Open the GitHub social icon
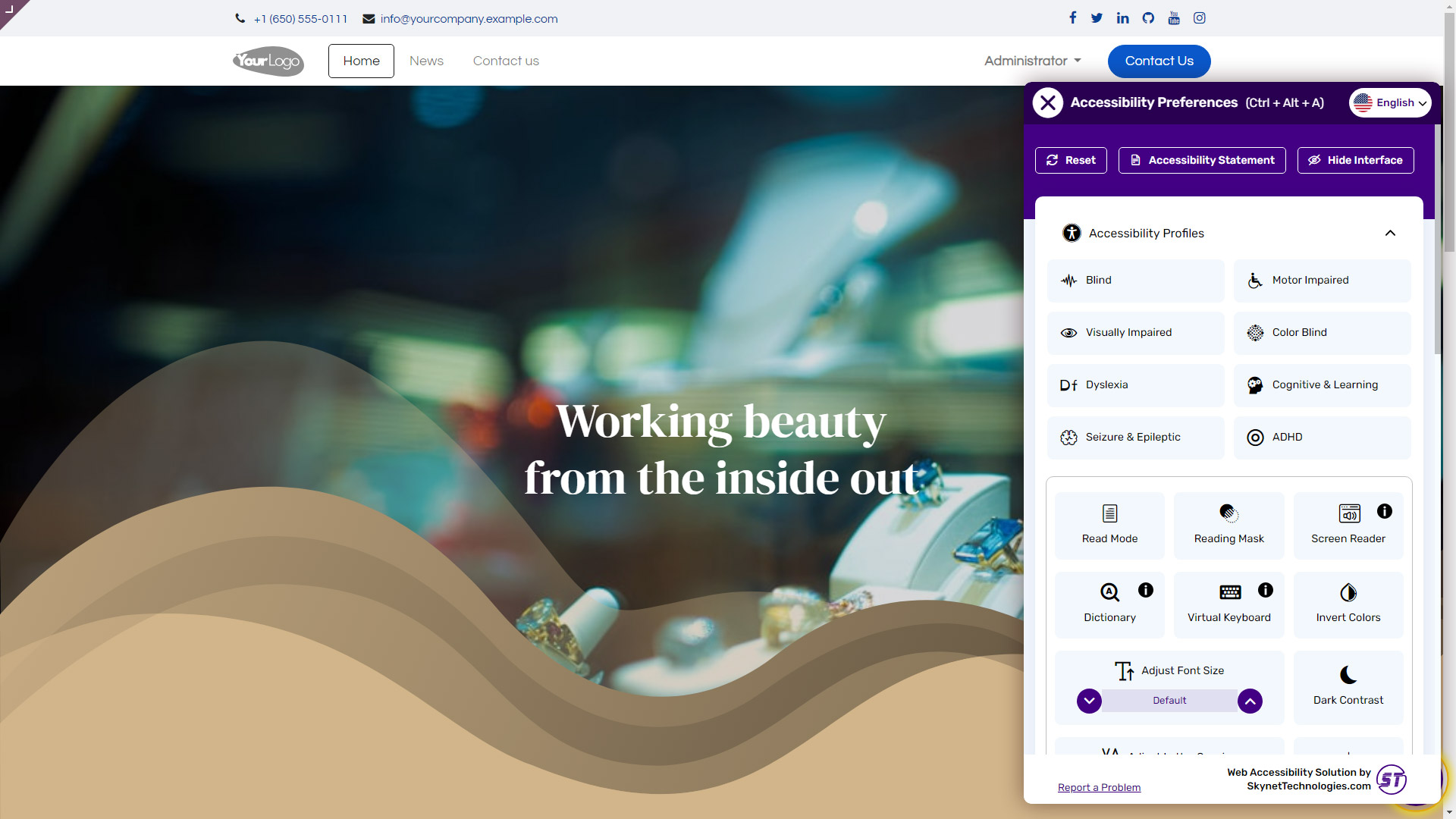 click(x=1148, y=18)
